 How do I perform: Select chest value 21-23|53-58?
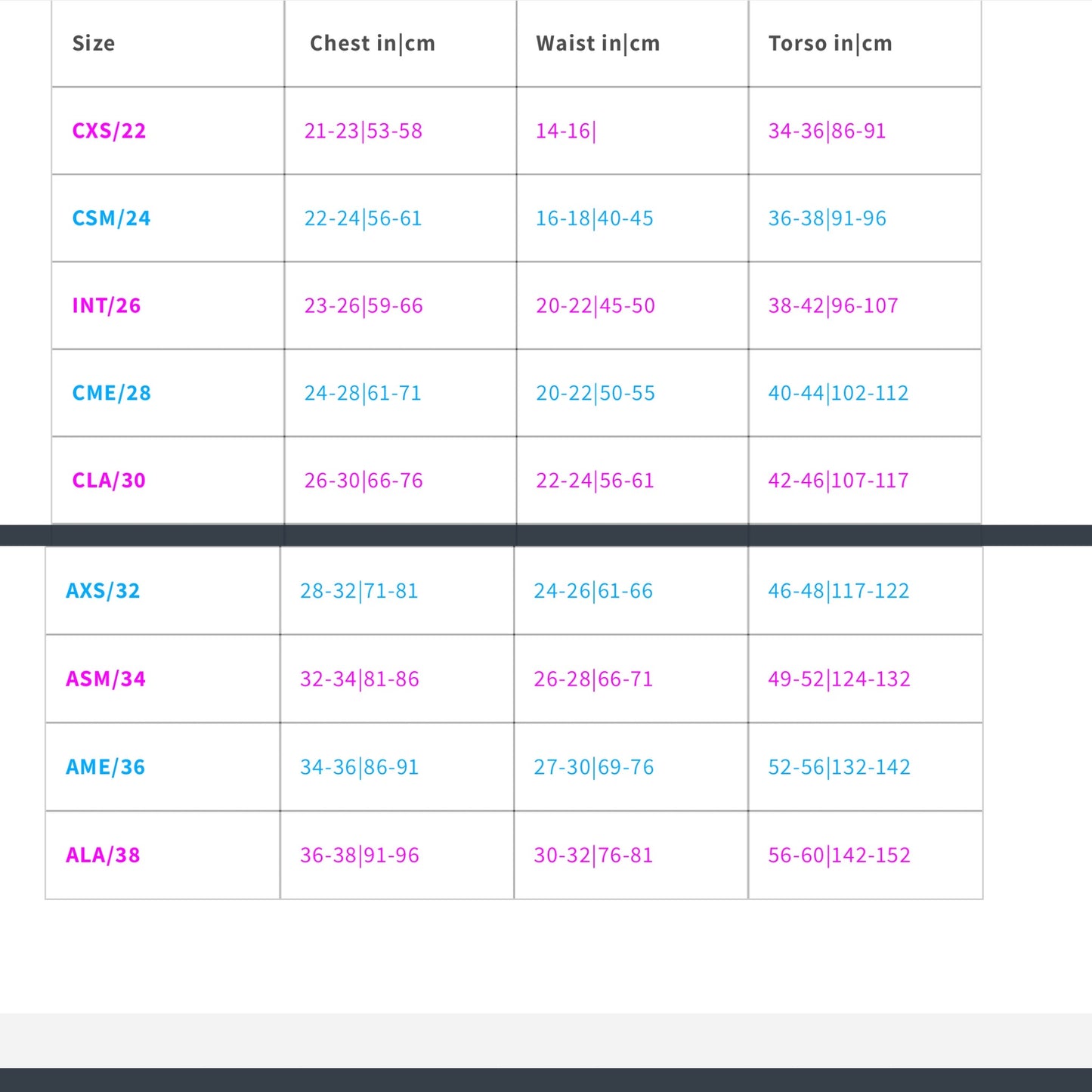363,131
